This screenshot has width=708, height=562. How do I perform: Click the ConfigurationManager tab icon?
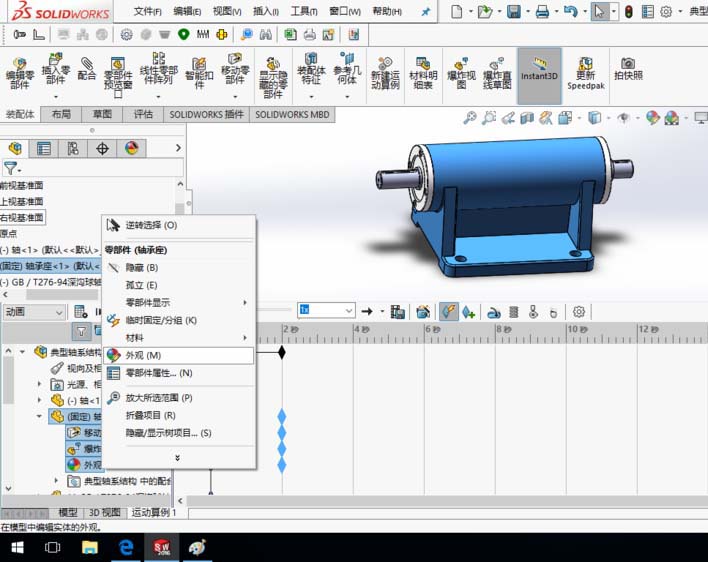tap(72, 148)
